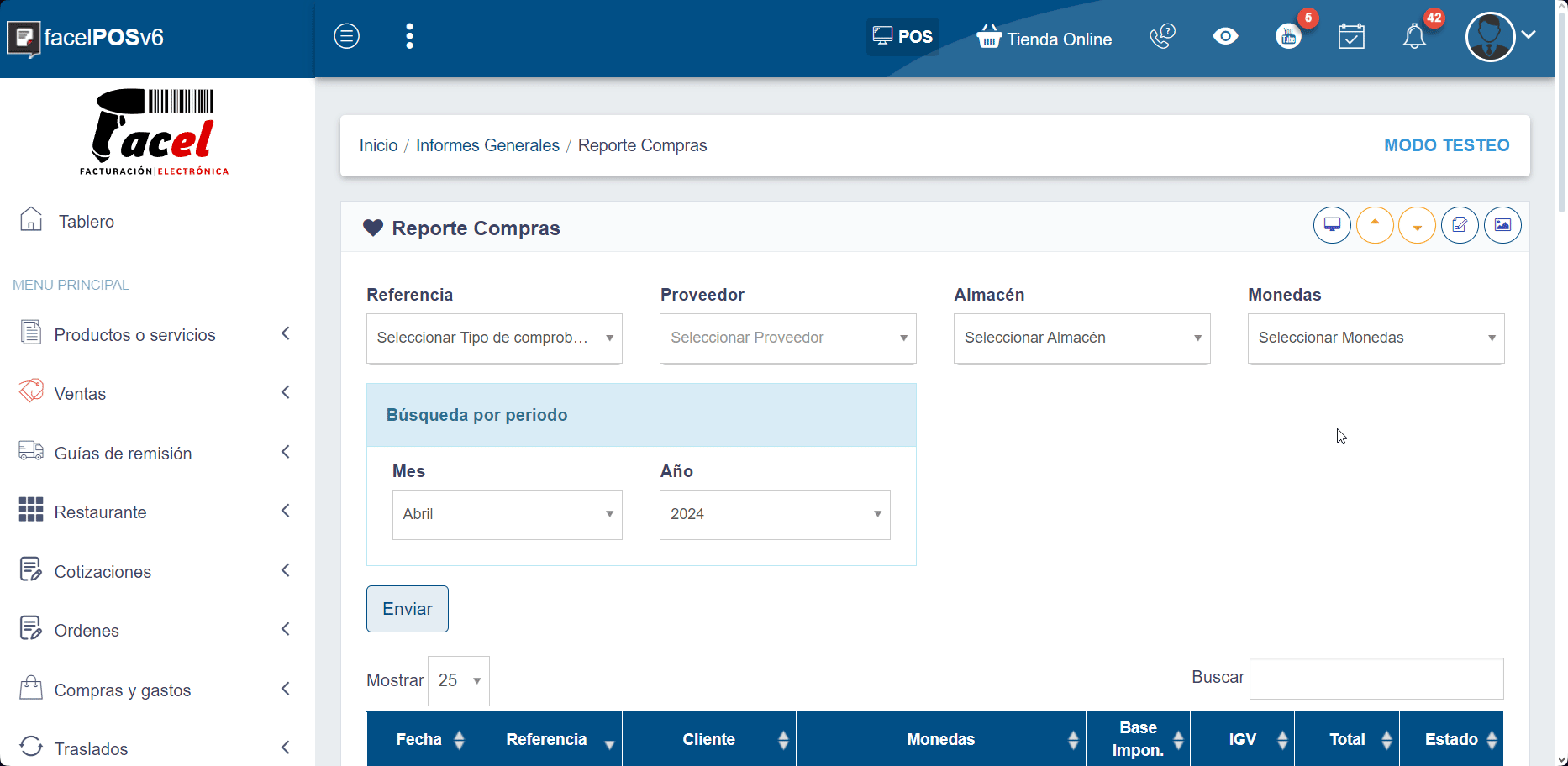Viewport: 1568px width, 766px height.
Task: Click the Buscar search input field
Action: (x=1376, y=679)
